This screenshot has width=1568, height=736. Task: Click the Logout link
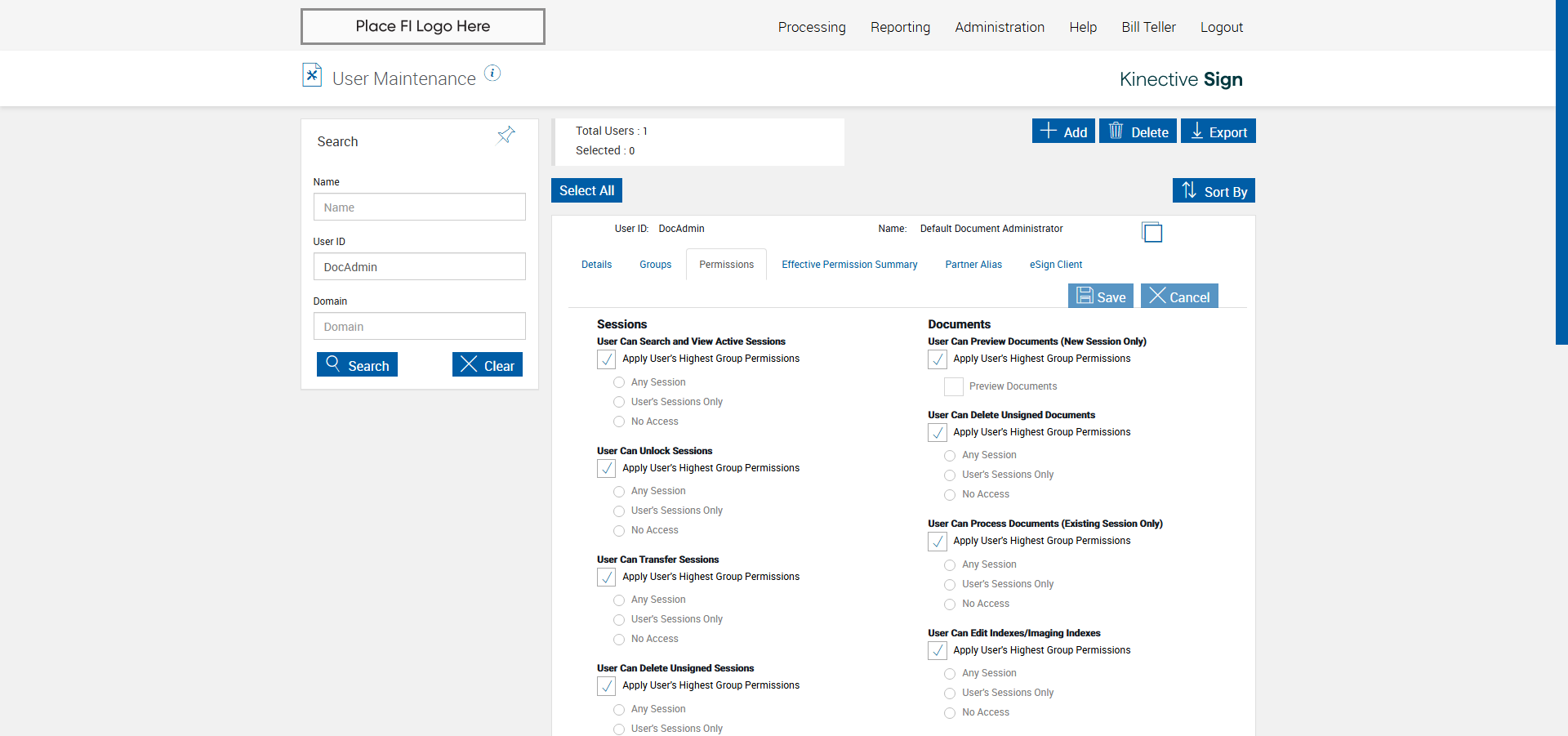[1221, 27]
